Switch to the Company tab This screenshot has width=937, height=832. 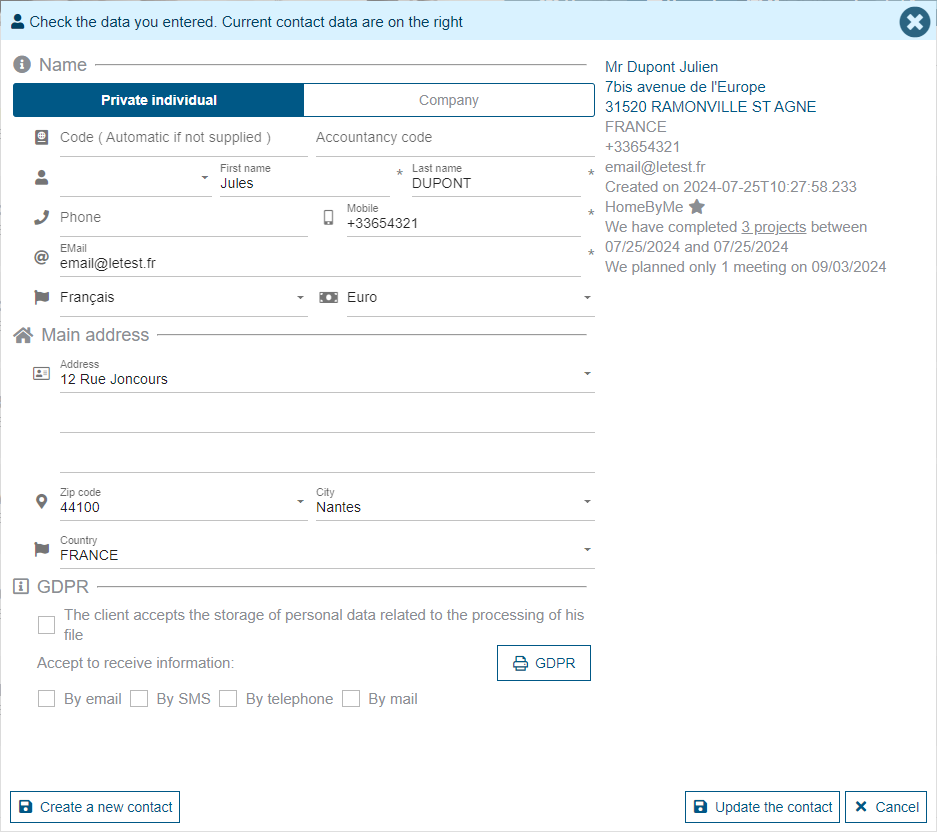click(x=448, y=100)
